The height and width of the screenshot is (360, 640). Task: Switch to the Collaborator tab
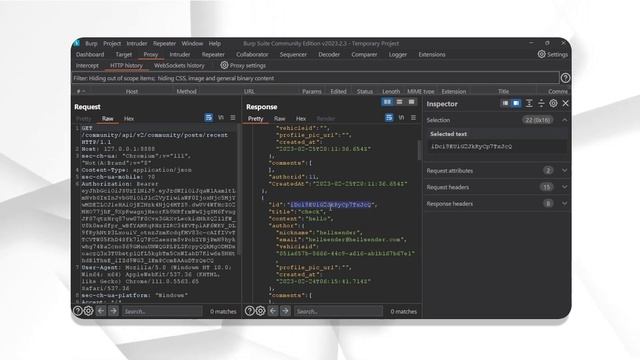point(252,54)
